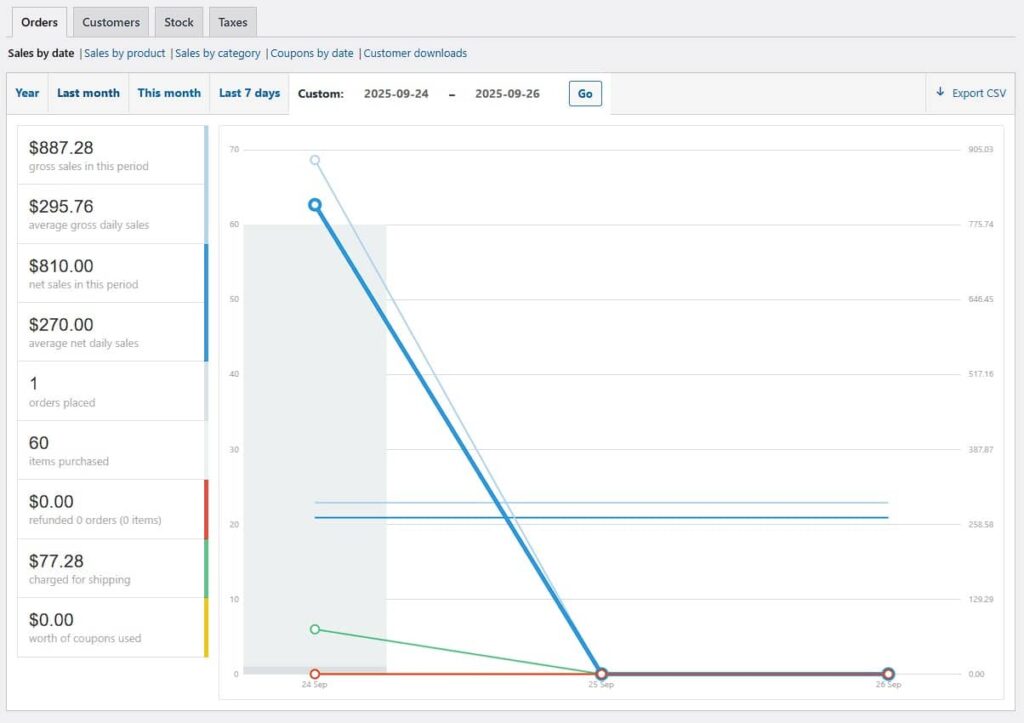1024x723 pixels.
Task: Switch to the Customers tab
Action: 110,22
